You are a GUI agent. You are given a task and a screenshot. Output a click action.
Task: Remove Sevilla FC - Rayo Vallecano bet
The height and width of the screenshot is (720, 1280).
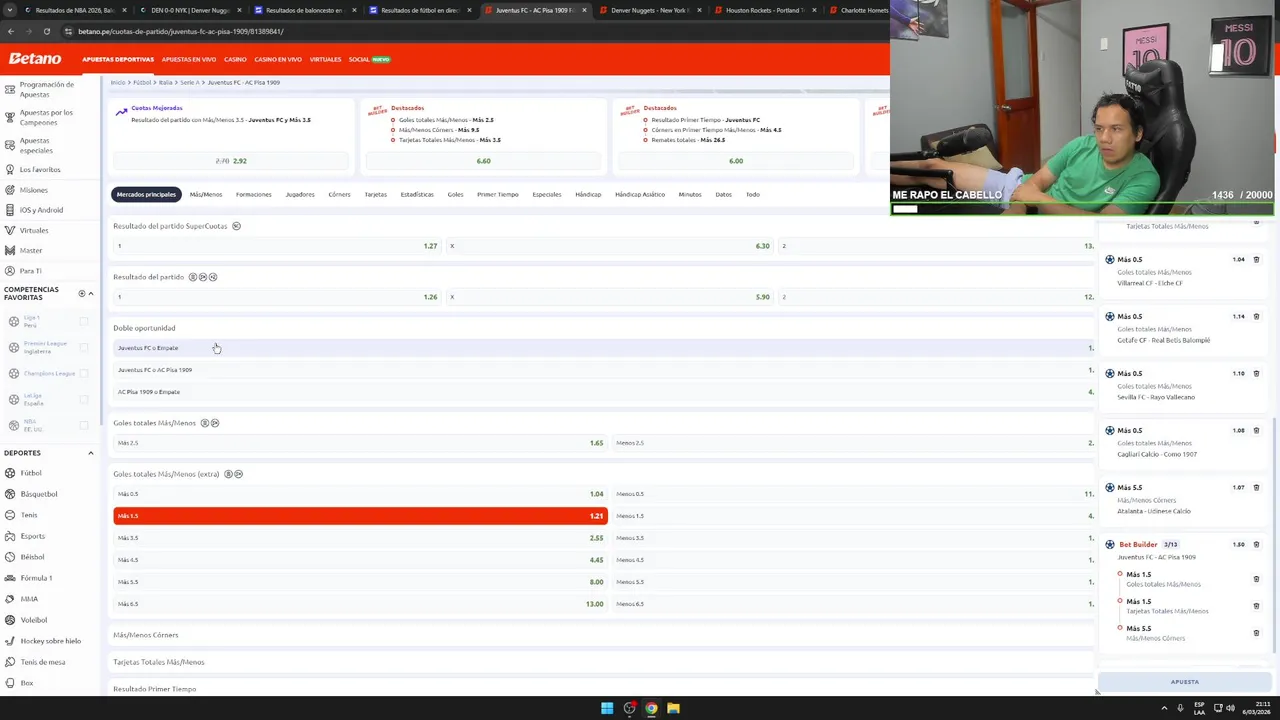point(1256,374)
